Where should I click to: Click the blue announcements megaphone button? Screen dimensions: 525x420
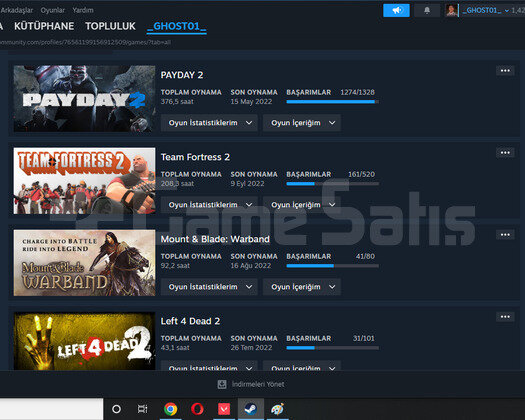tap(396, 10)
